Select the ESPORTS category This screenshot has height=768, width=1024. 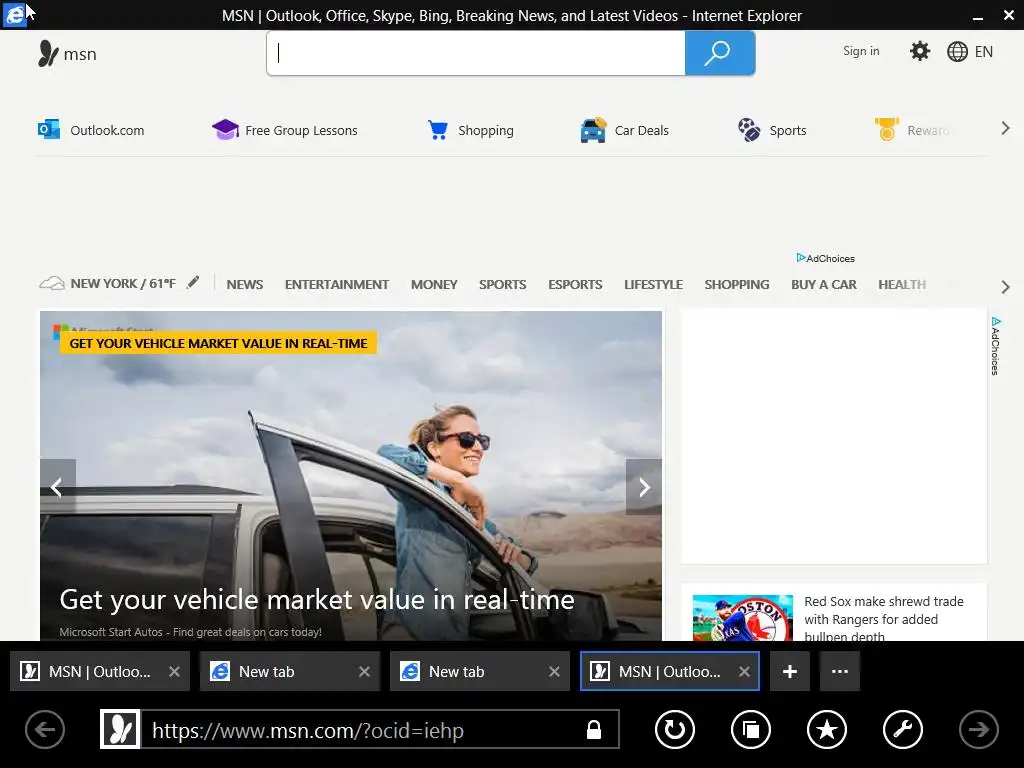575,285
